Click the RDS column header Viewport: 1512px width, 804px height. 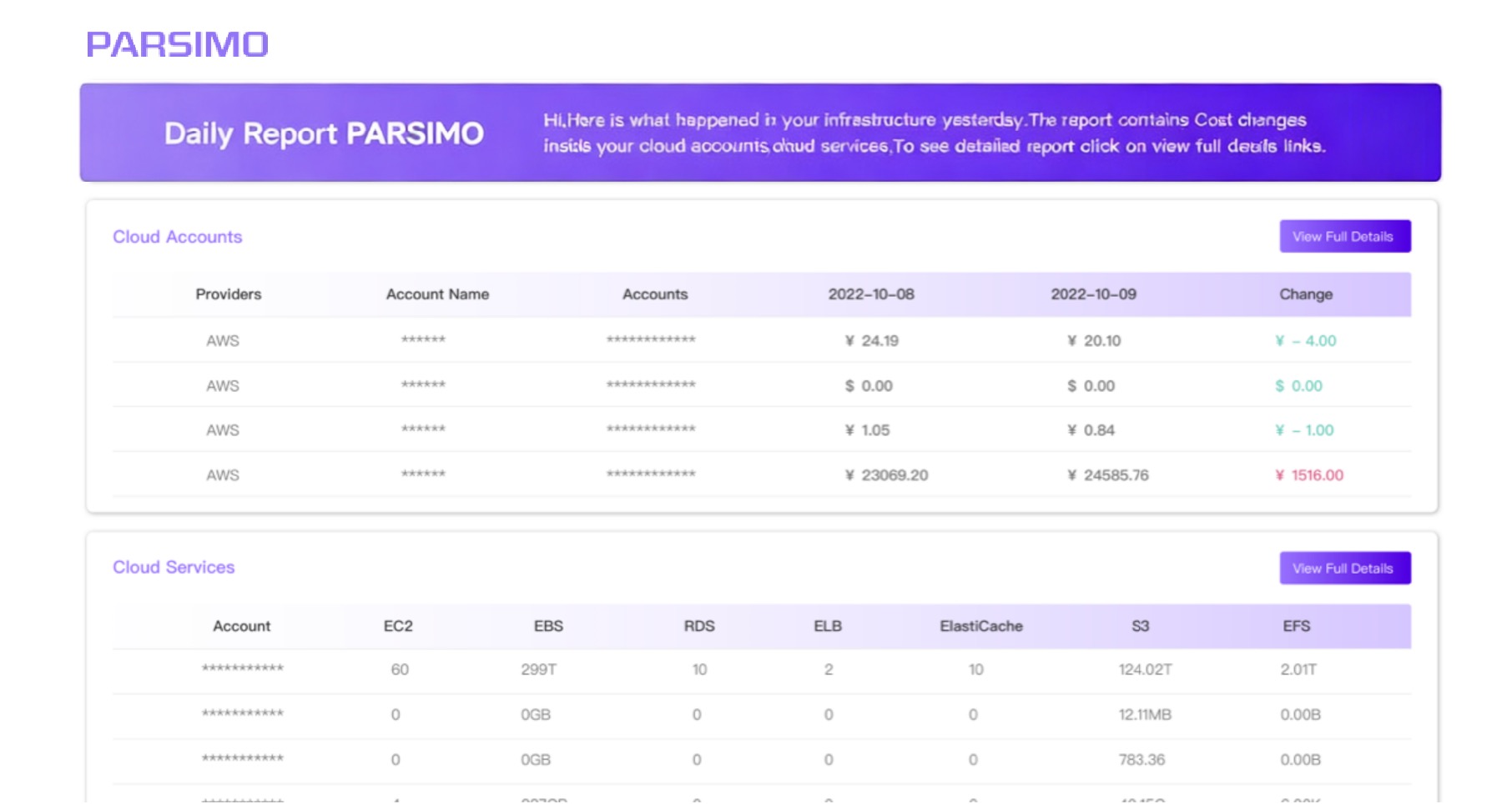(699, 626)
